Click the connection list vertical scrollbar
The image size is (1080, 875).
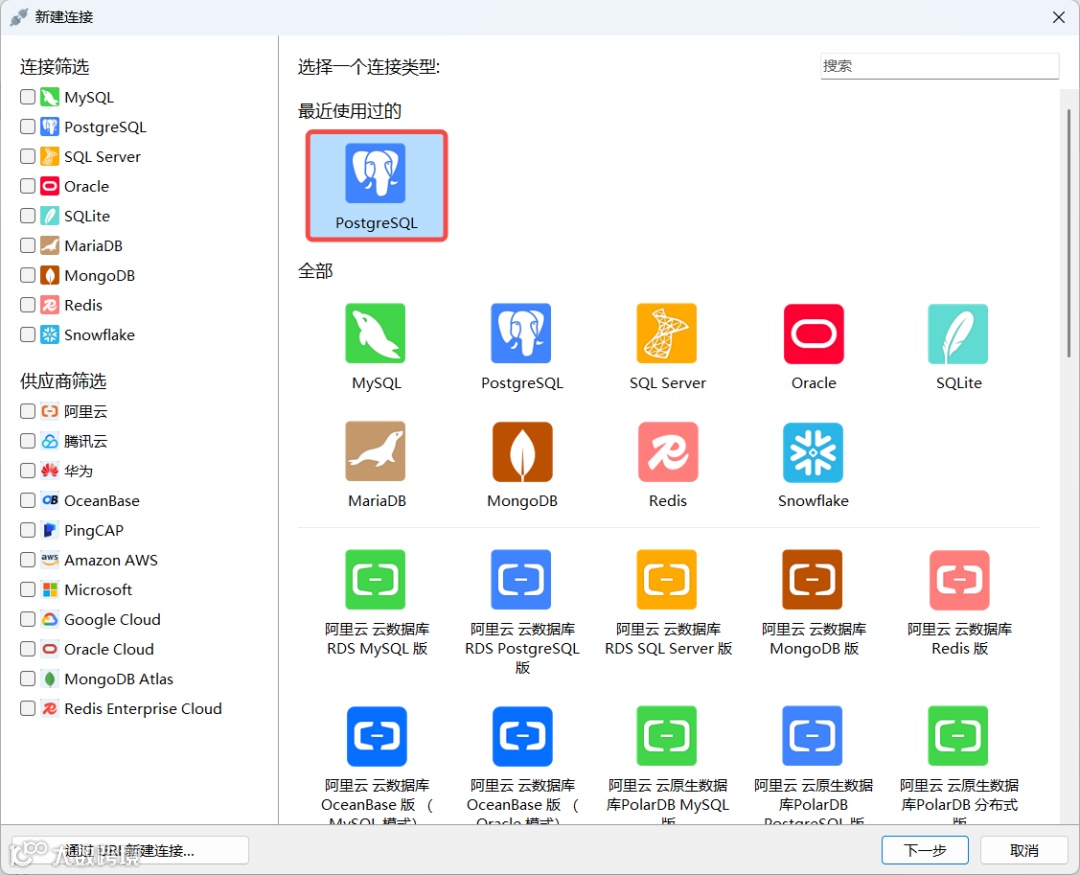tap(1069, 233)
